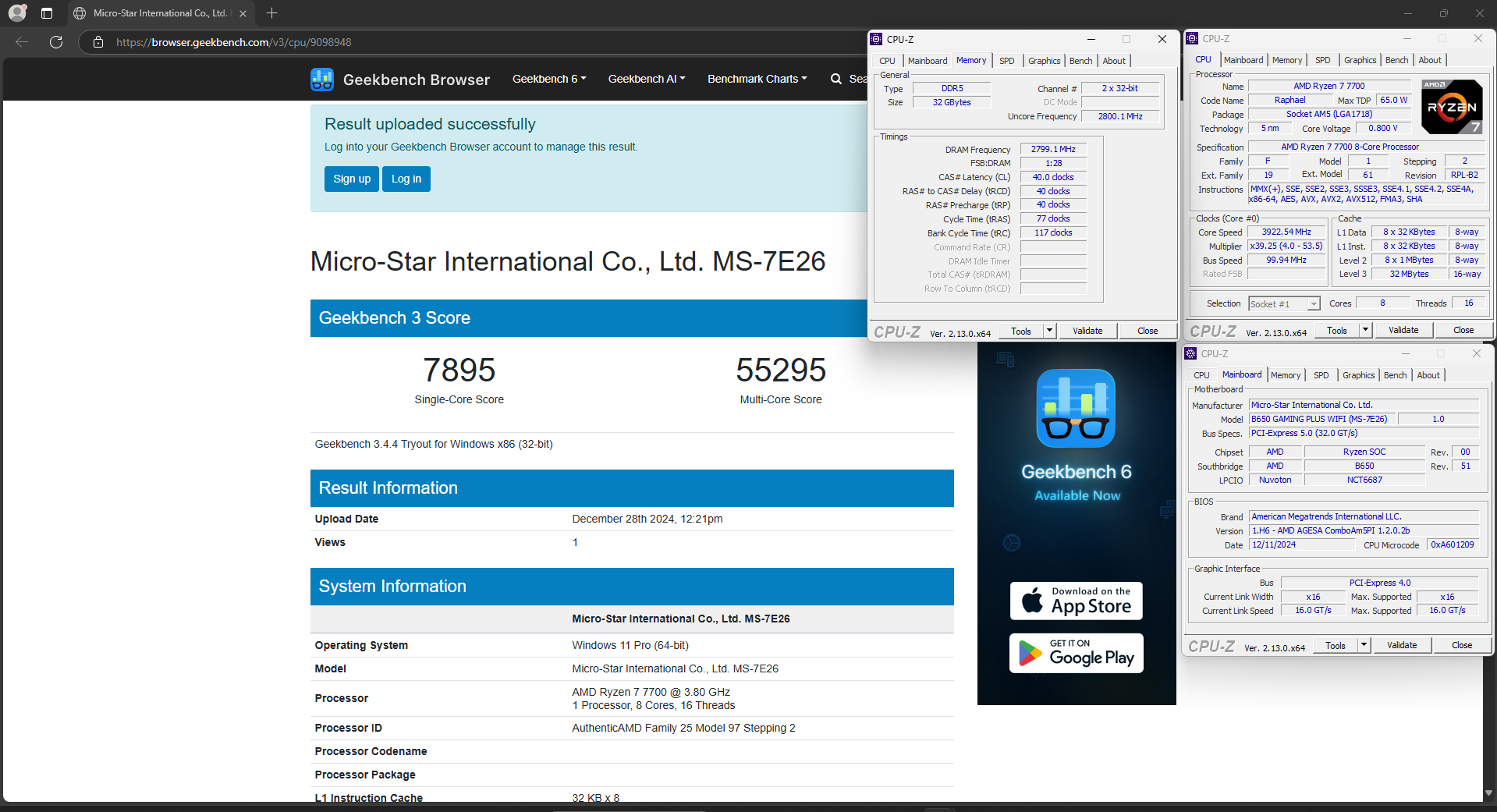Click CPU-Z icon in Memory window title bar
Viewport: 1497px width, 812px height.
(x=877, y=39)
